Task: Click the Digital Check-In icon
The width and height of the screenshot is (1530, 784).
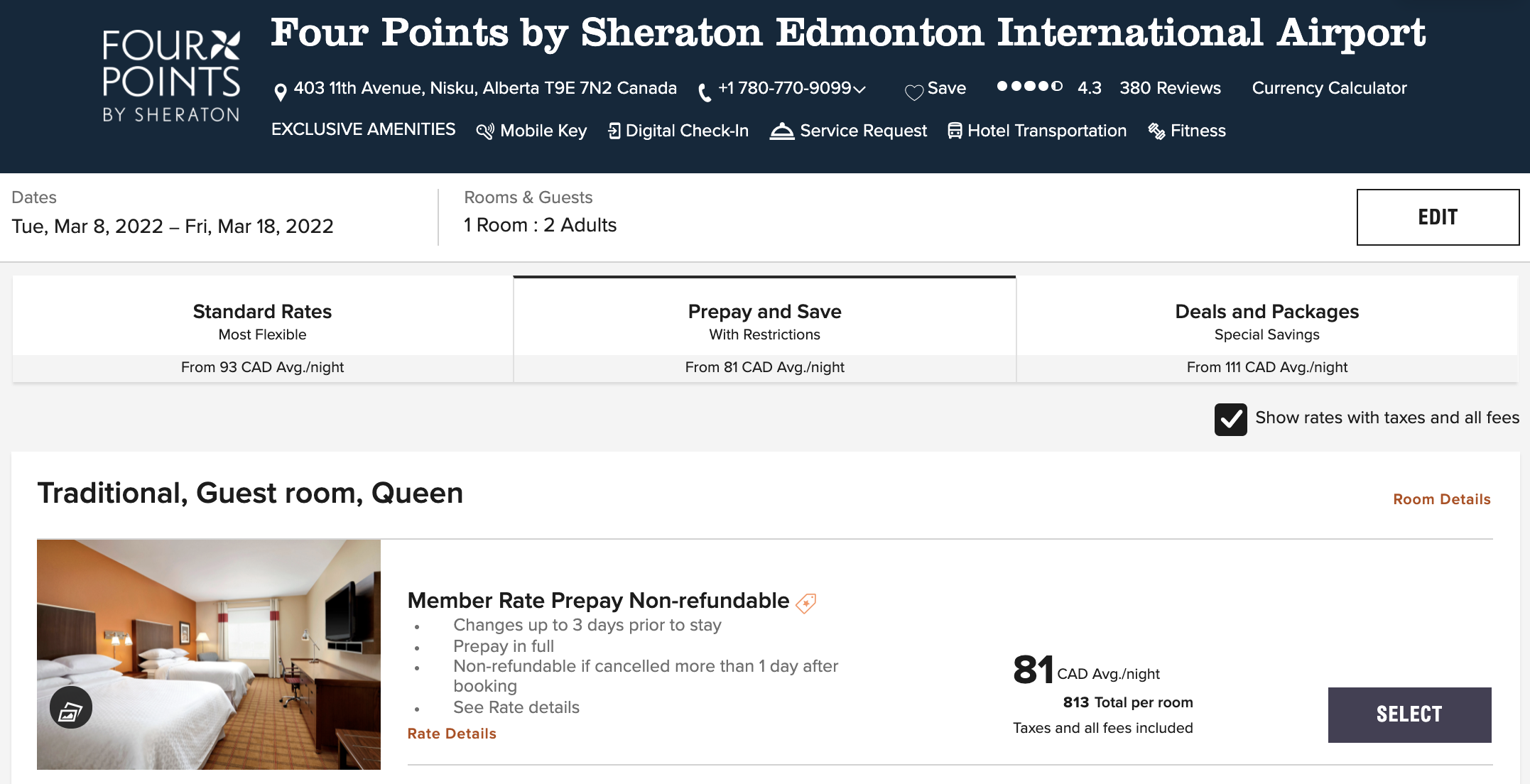Action: (x=614, y=131)
